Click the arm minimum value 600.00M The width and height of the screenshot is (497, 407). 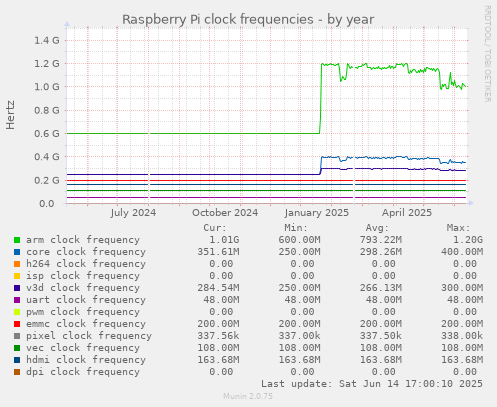click(x=300, y=240)
